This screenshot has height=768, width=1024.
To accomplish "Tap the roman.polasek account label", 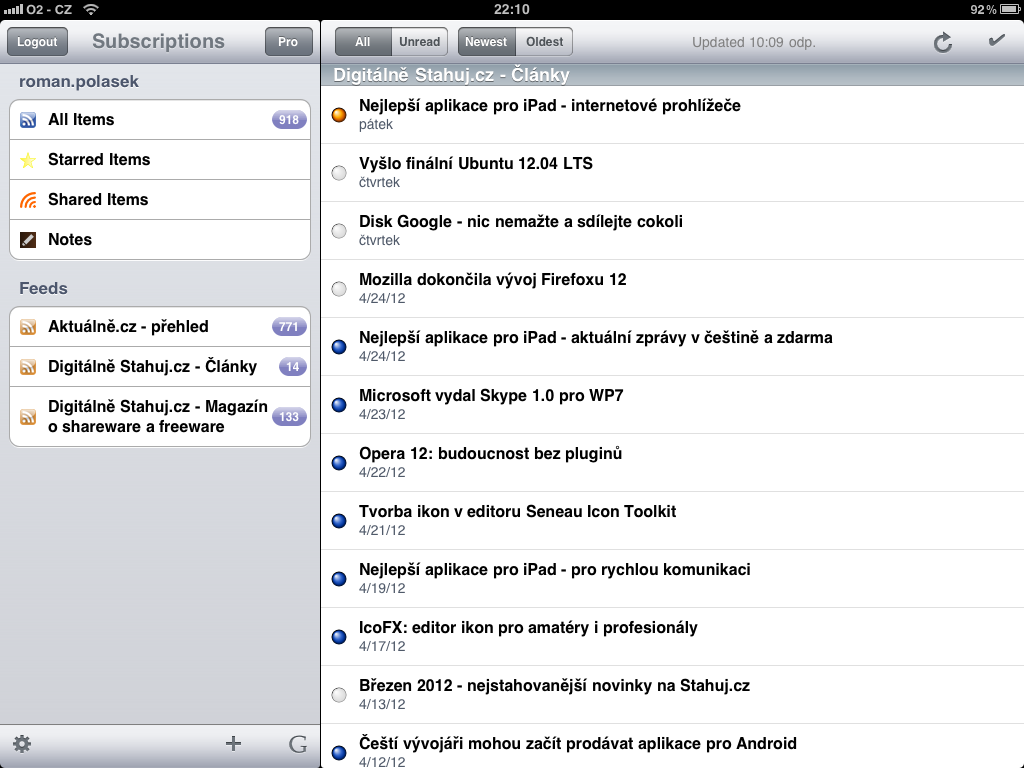I will [x=79, y=82].
